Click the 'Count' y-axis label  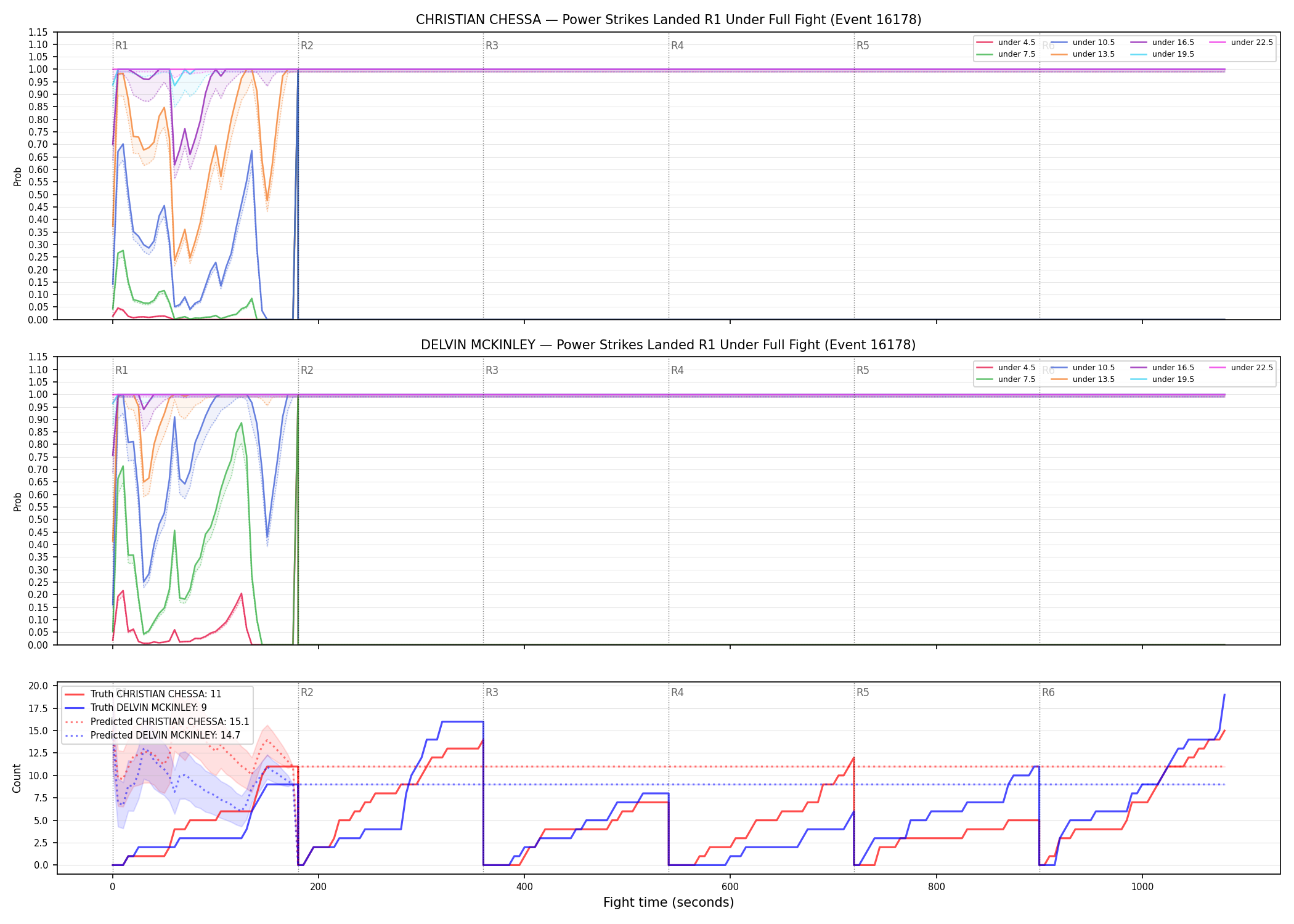(x=17, y=778)
